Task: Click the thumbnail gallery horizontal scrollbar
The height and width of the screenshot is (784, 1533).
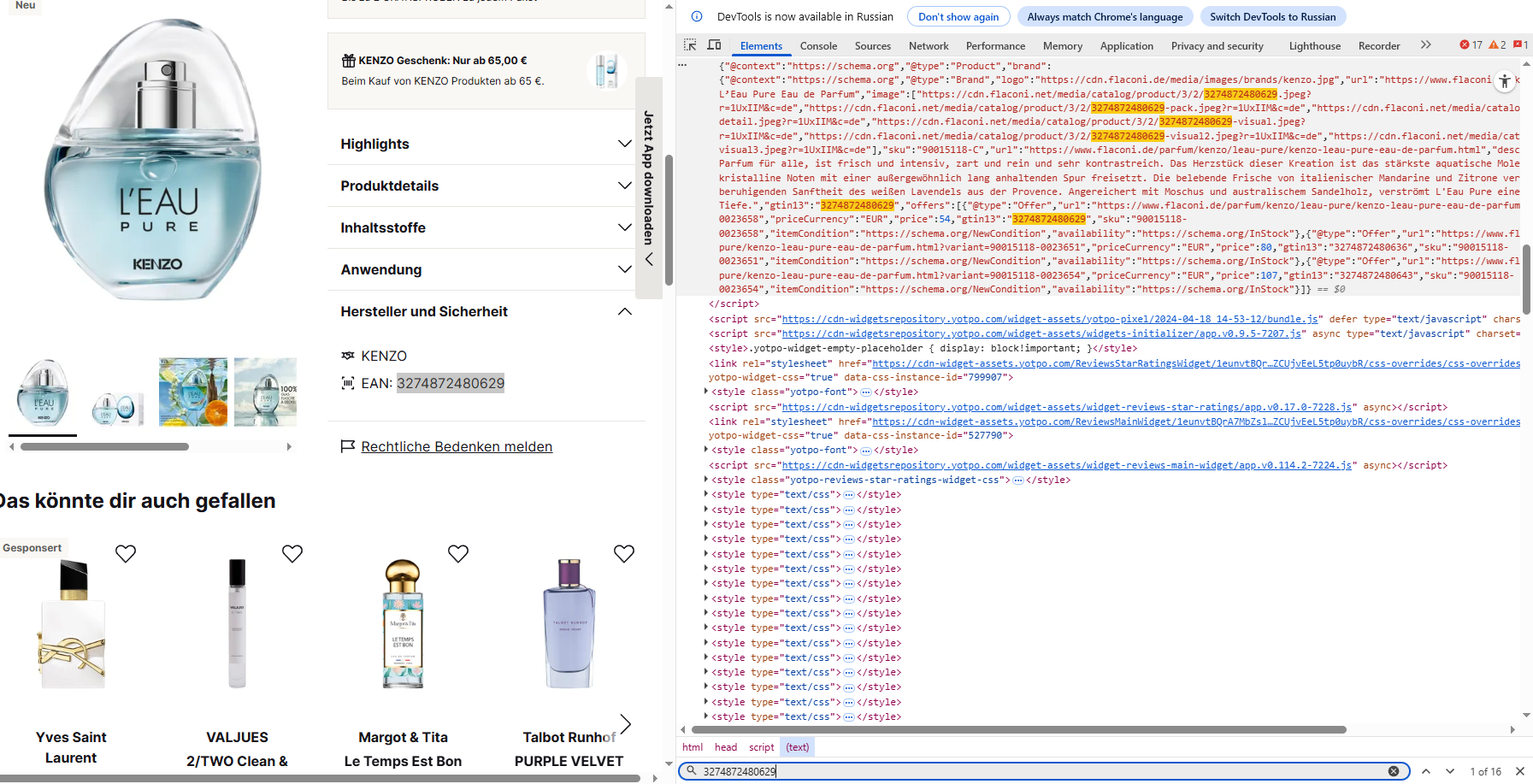Action: pos(104,446)
